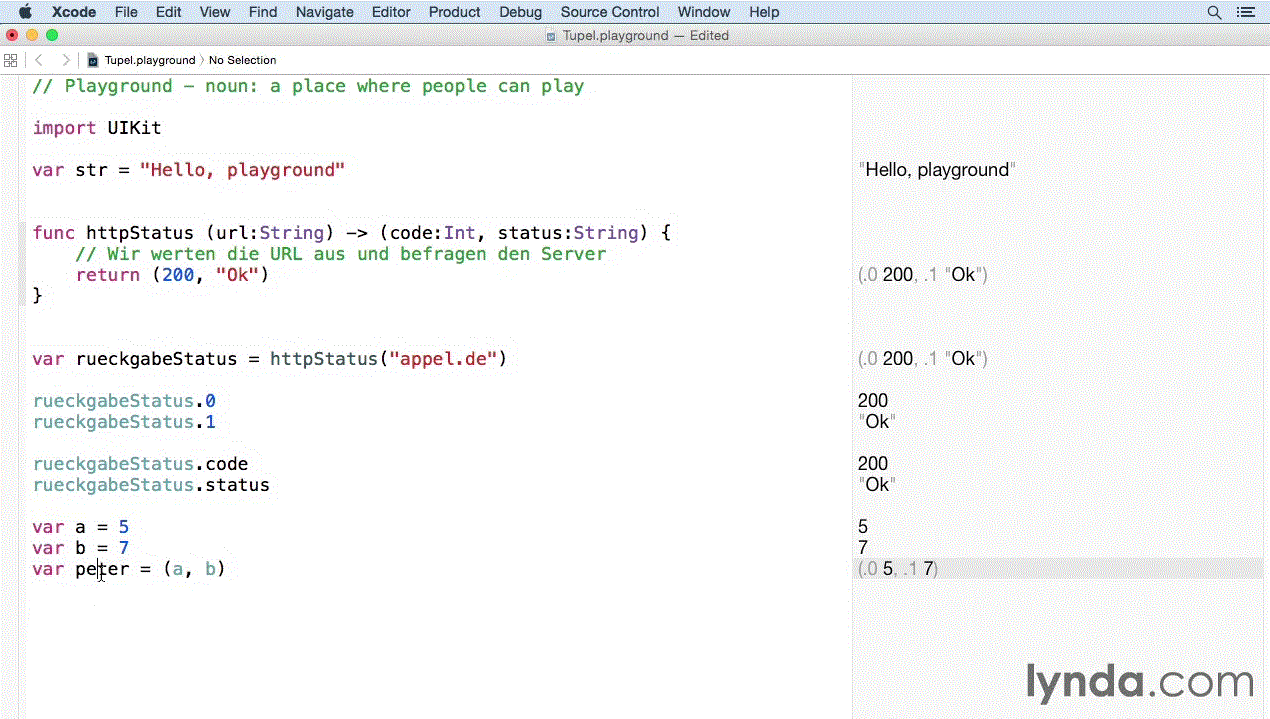The image size is (1270, 719).
Task: Open the No Selection jump bar popup
Action: click(x=242, y=60)
